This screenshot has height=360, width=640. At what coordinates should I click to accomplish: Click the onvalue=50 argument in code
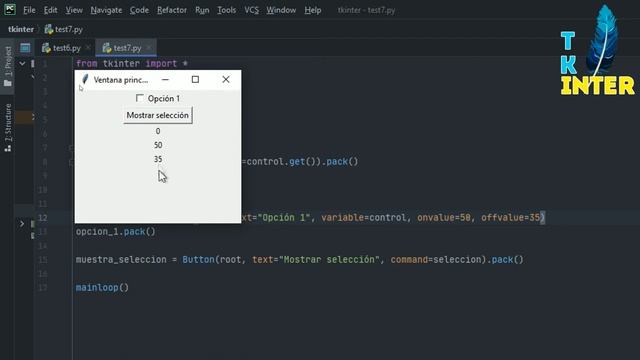click(x=444, y=218)
